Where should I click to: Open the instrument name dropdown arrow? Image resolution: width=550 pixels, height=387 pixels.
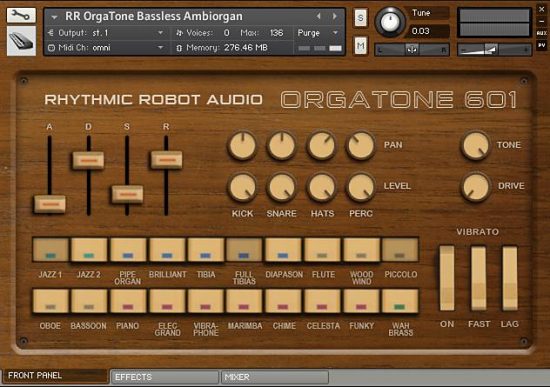click(x=54, y=17)
